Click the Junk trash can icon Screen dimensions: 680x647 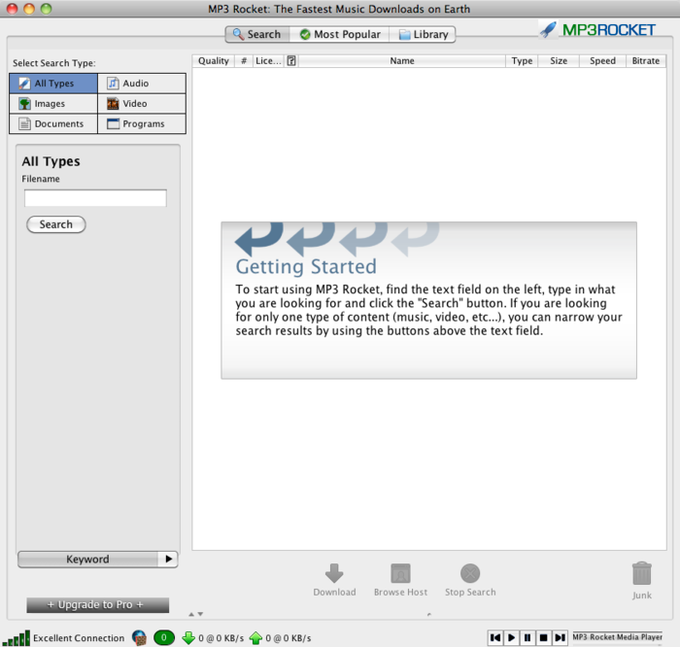tap(642, 573)
